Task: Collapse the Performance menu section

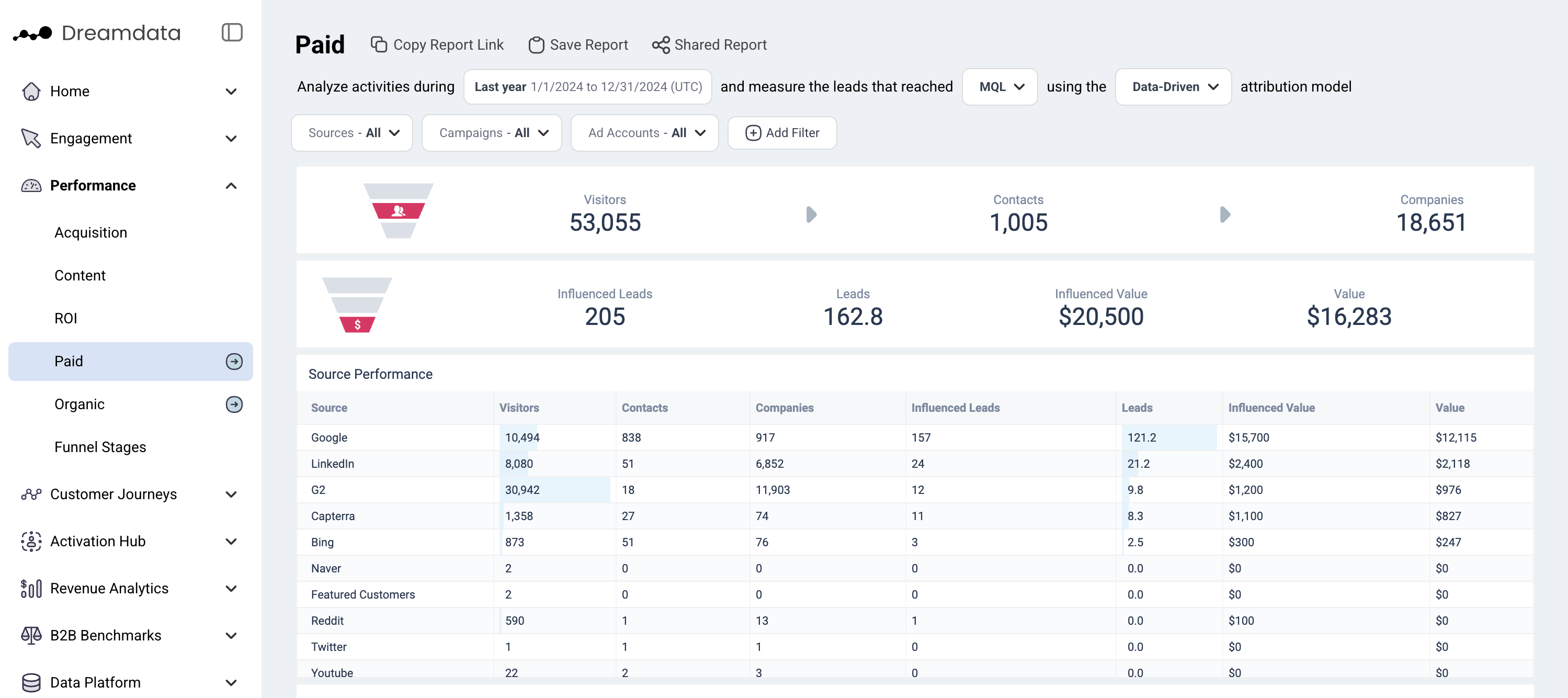Action: (x=231, y=186)
